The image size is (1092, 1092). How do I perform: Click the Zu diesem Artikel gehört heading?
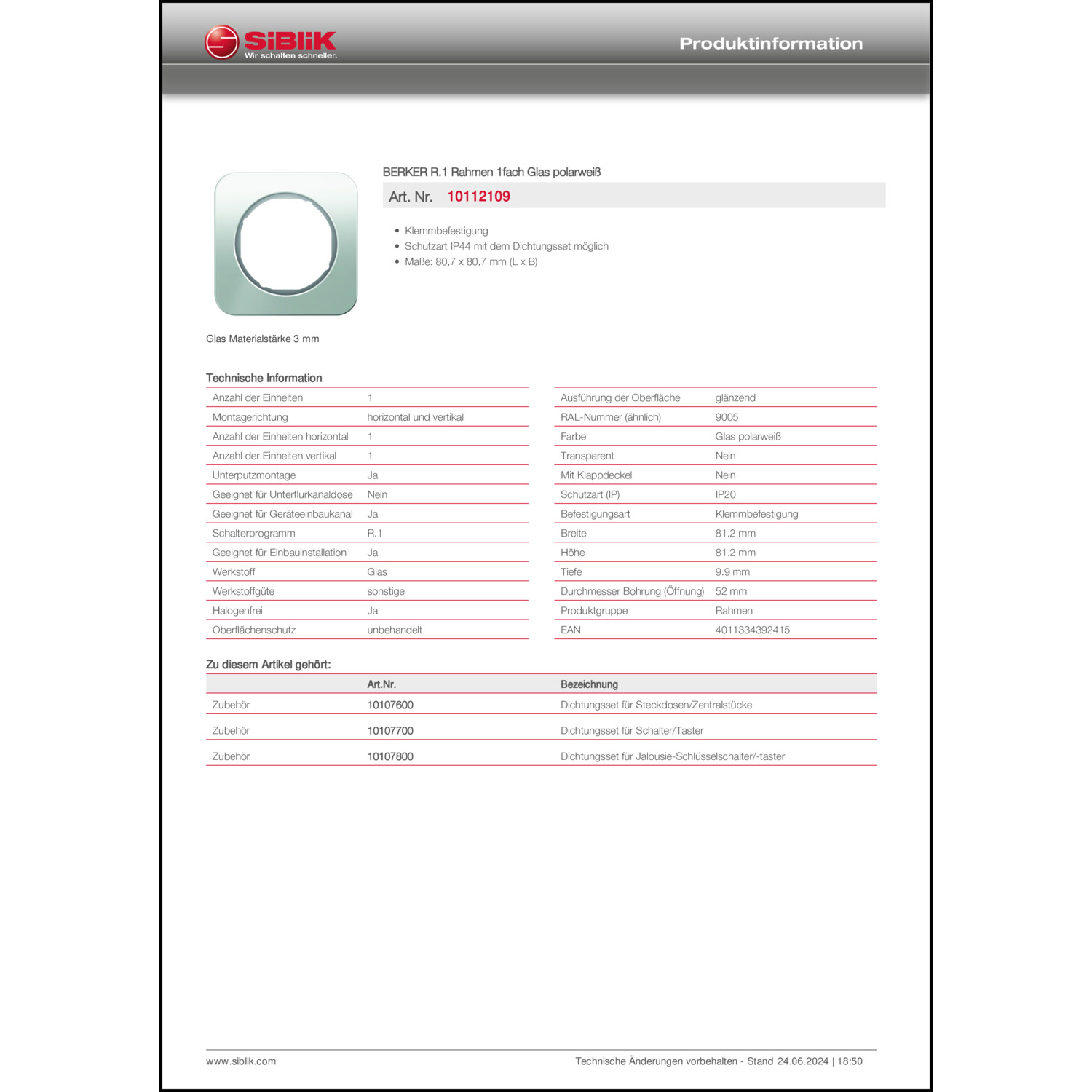(268, 665)
